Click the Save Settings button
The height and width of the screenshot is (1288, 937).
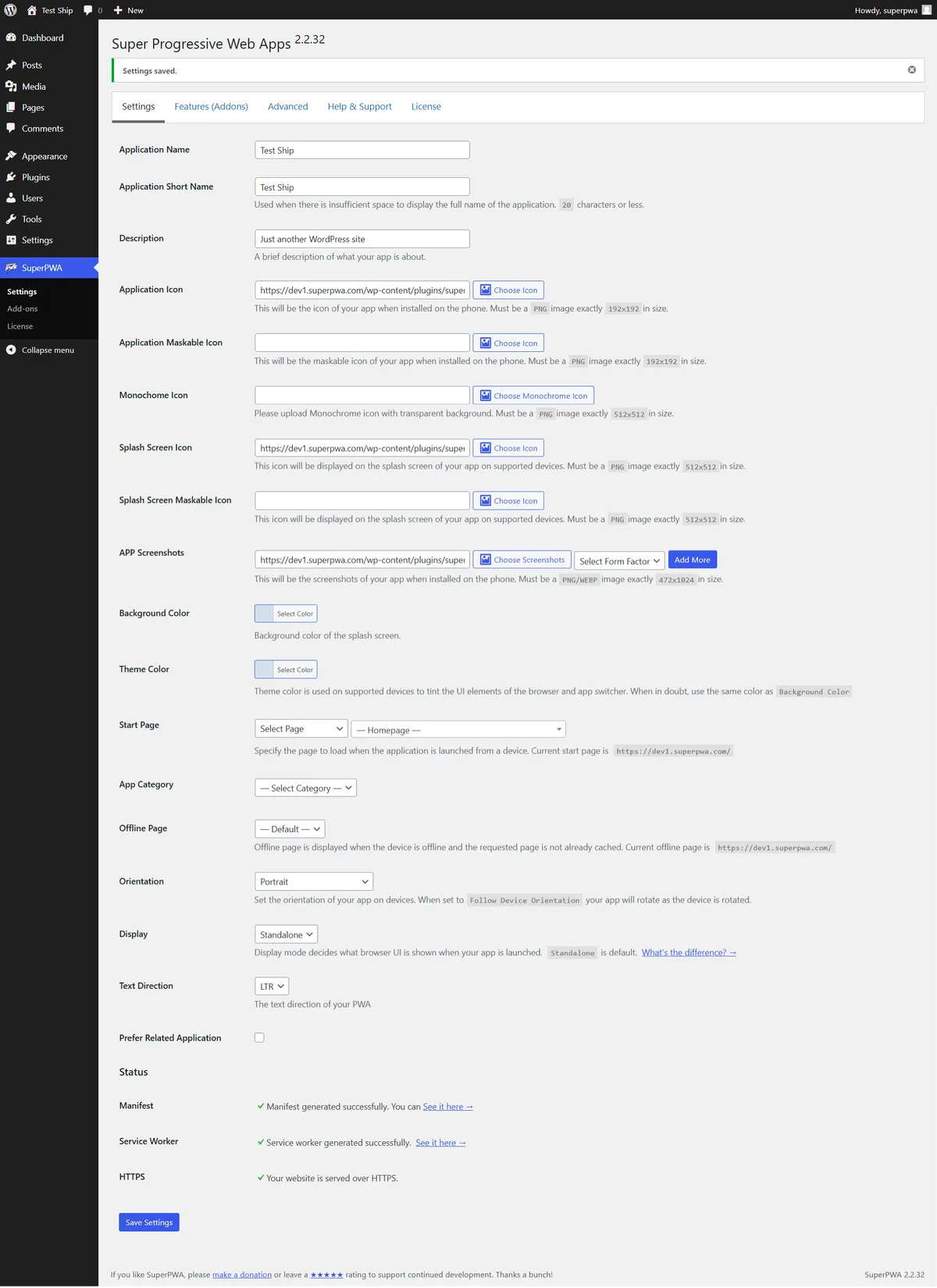point(149,1222)
